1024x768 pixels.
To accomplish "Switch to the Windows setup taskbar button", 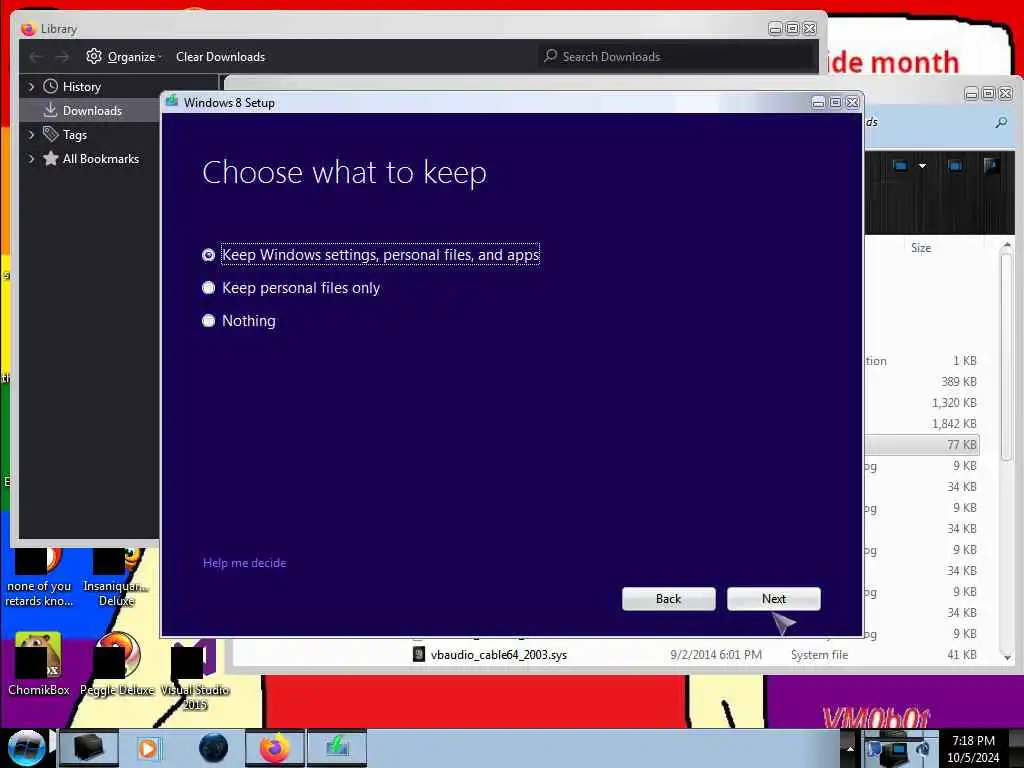I will point(337,748).
